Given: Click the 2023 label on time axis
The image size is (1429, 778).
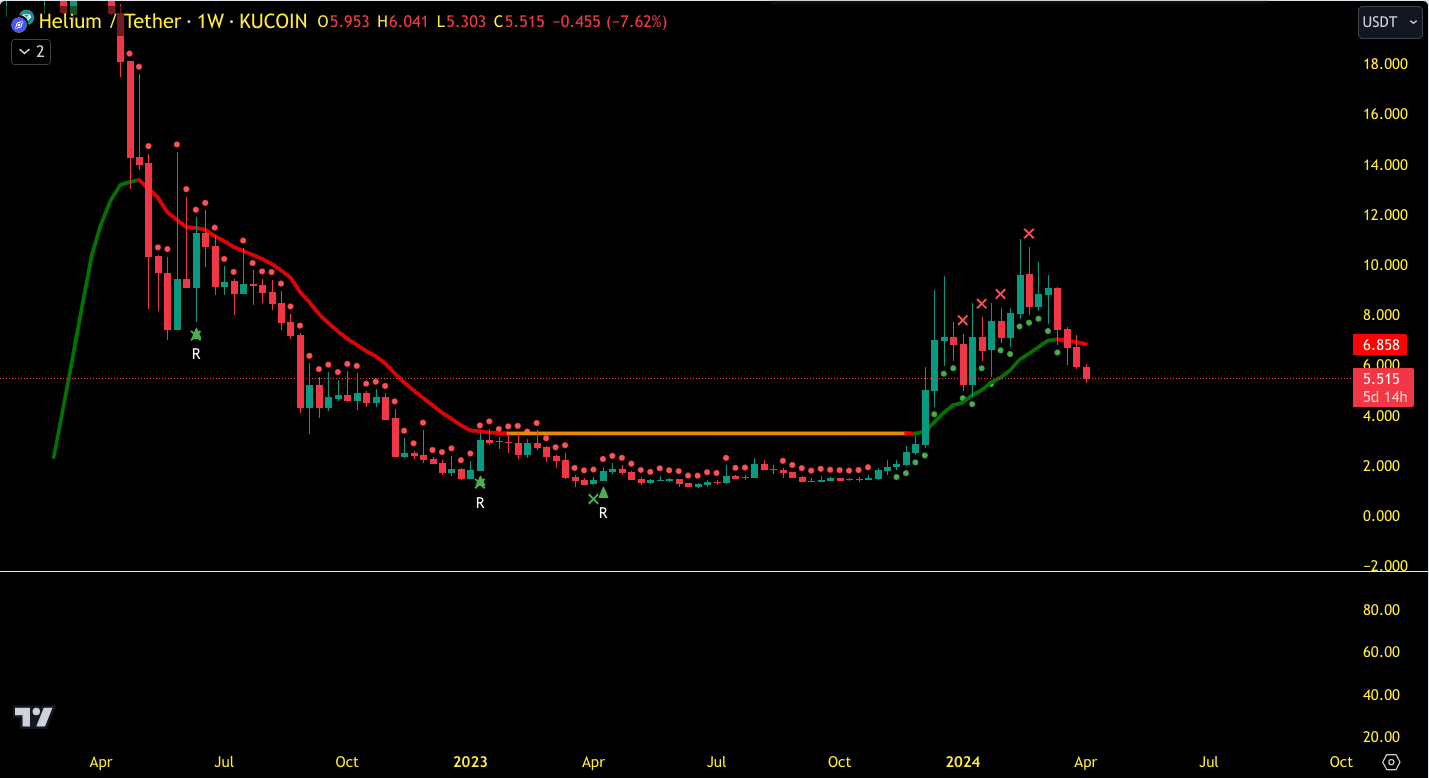Looking at the screenshot, I should [470, 762].
